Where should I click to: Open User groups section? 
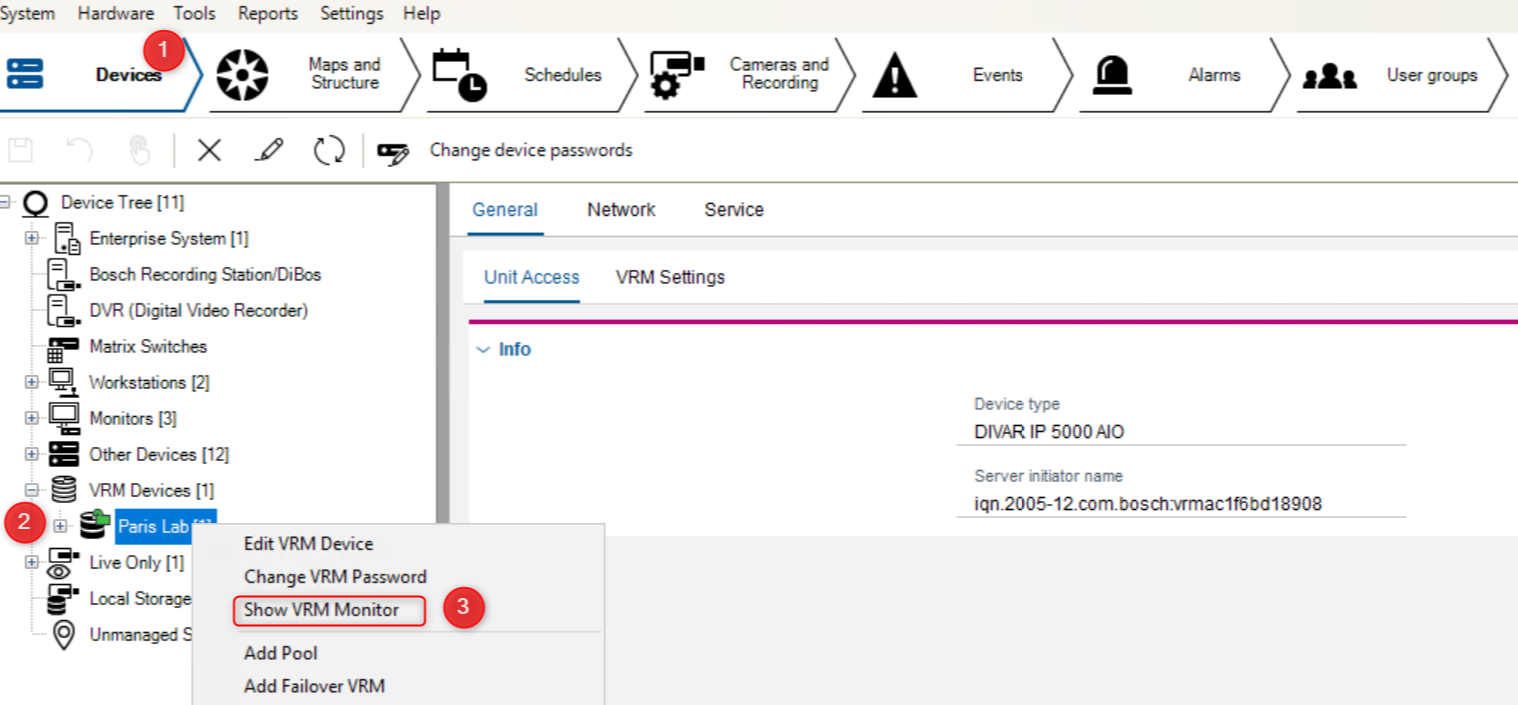(1330, 76)
